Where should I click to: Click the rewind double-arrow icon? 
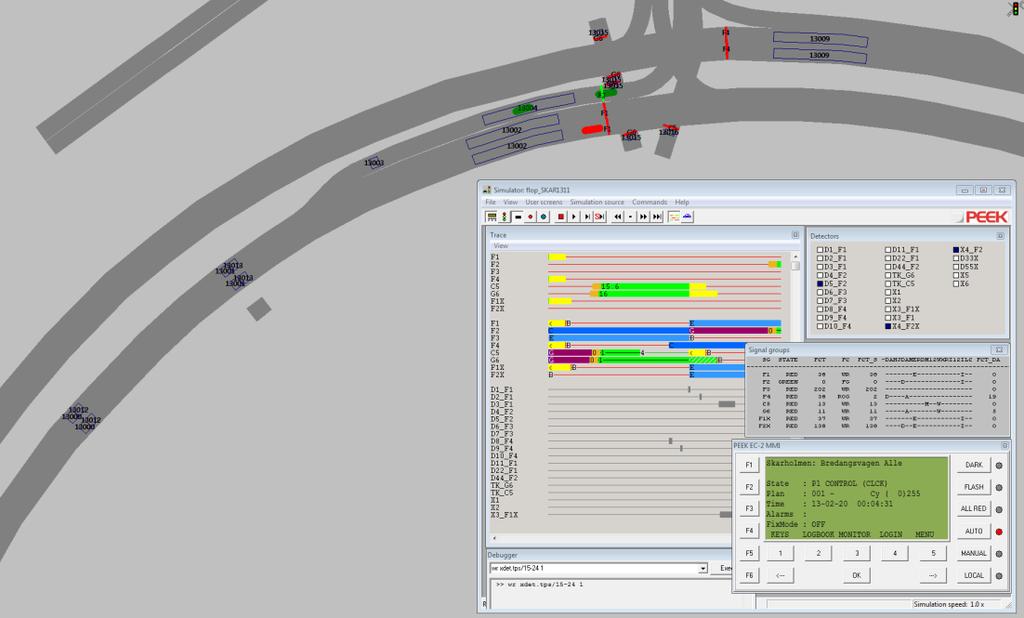(618, 217)
